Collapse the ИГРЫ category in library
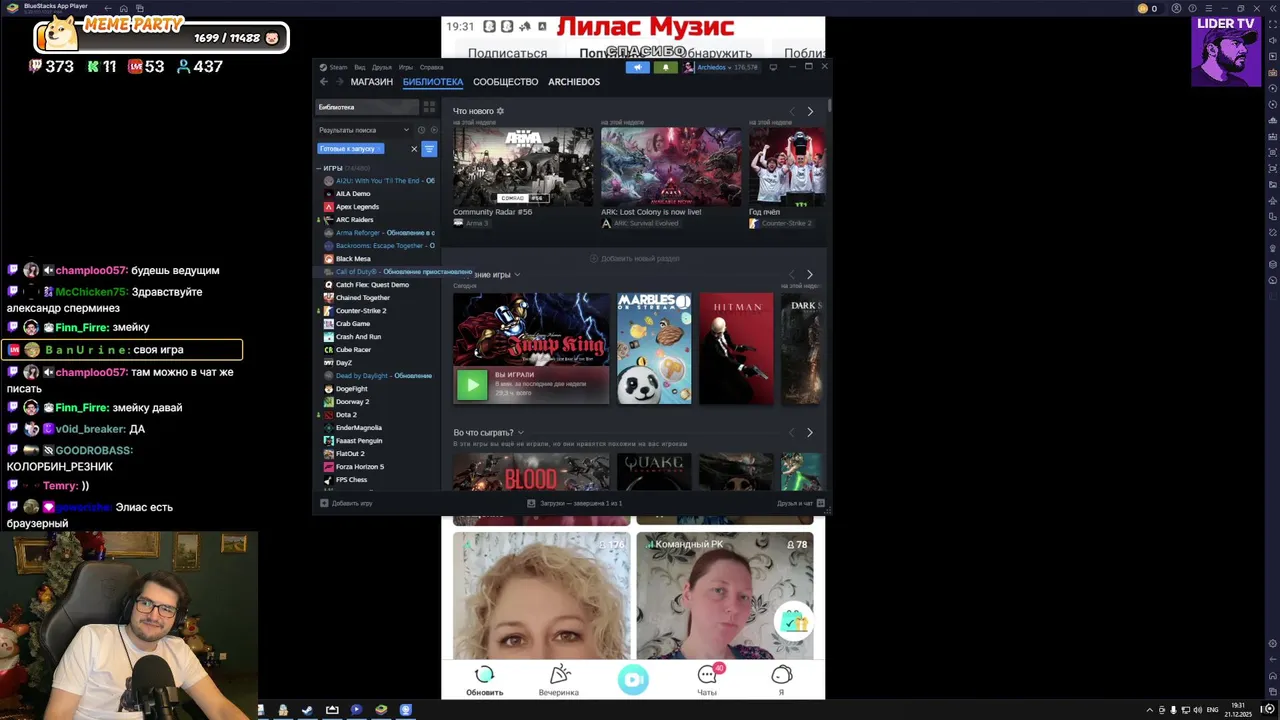Image resolution: width=1280 pixels, height=720 pixels. (x=319, y=168)
